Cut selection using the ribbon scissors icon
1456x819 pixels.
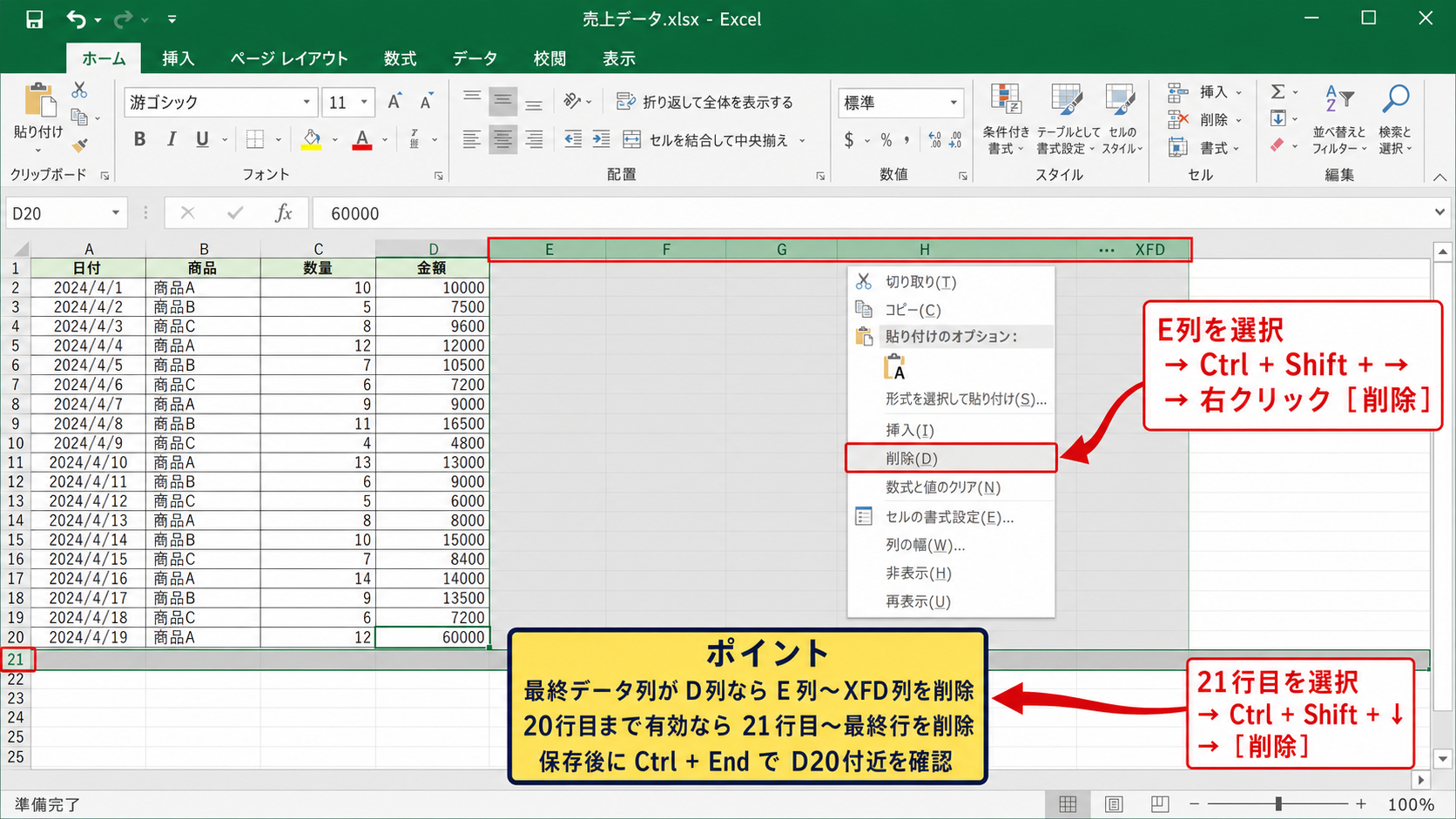tap(79, 90)
